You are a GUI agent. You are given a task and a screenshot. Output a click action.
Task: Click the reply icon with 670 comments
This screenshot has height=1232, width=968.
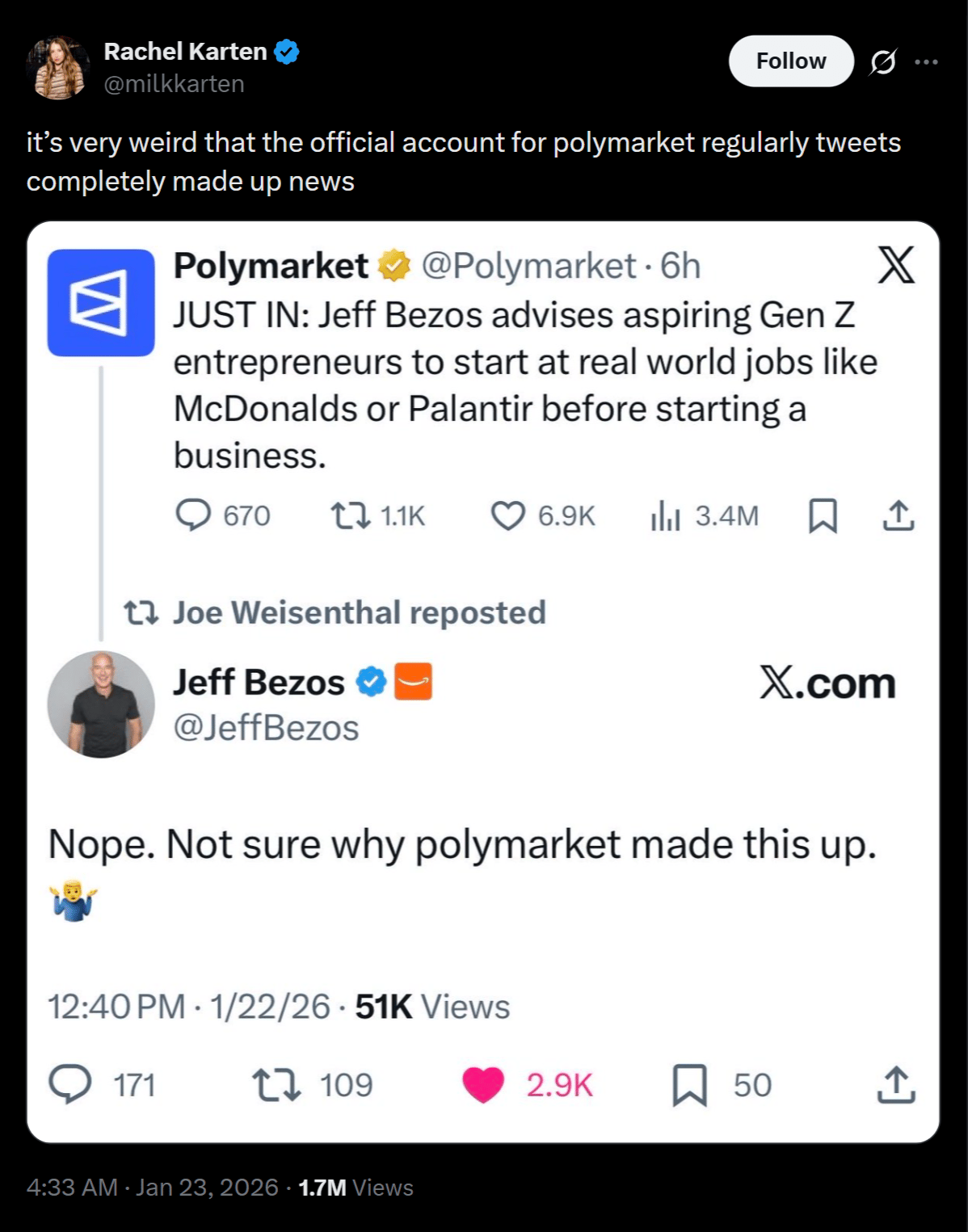193,515
